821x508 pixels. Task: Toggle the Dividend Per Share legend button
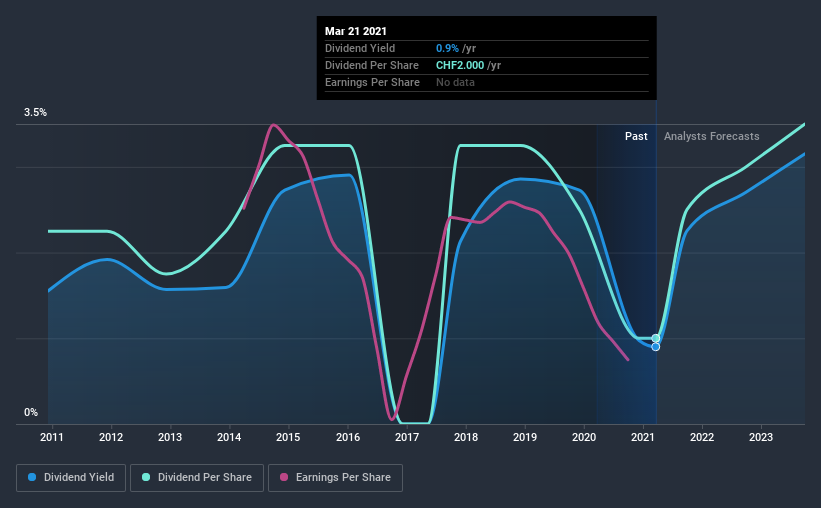197,478
